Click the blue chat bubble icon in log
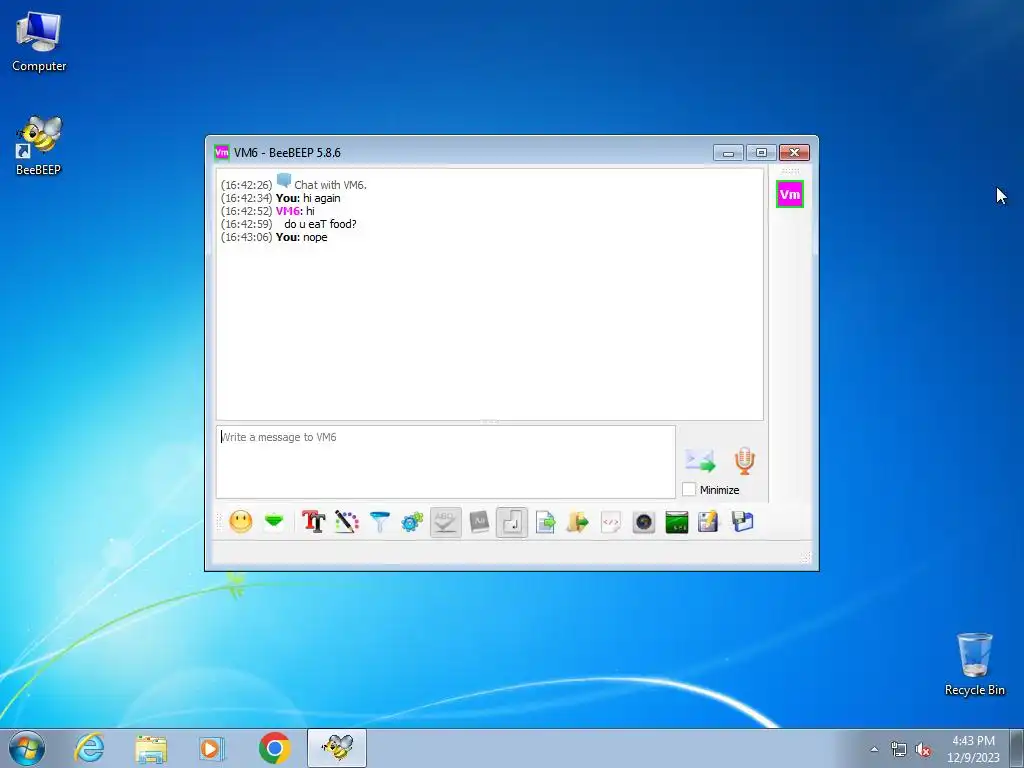Viewport: 1024px width, 768px height. pos(283,181)
